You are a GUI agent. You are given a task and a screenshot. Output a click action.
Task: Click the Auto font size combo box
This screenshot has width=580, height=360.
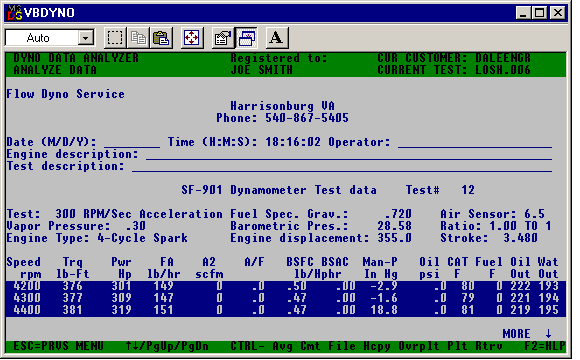point(50,38)
